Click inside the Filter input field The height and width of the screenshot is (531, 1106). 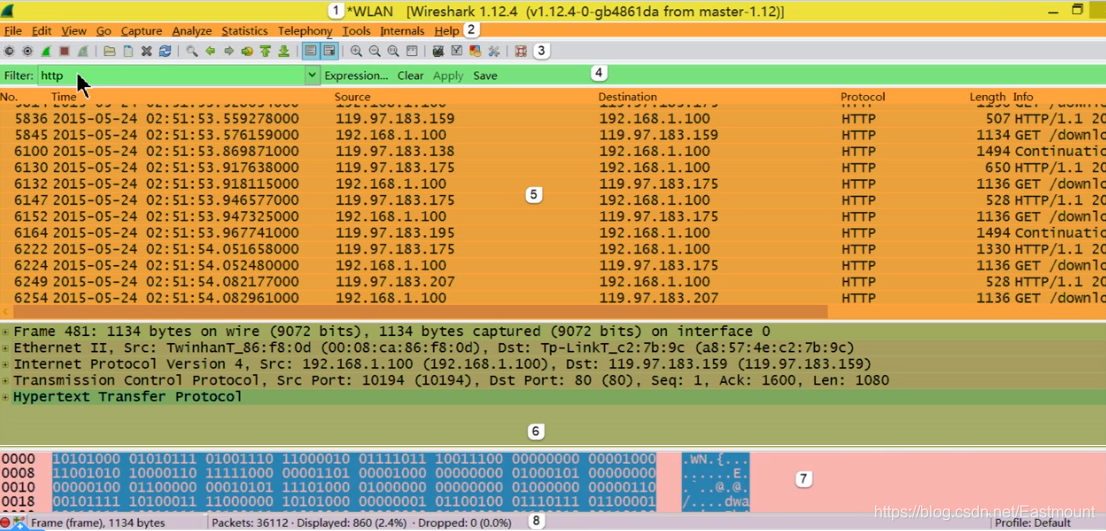pyautogui.click(x=171, y=75)
